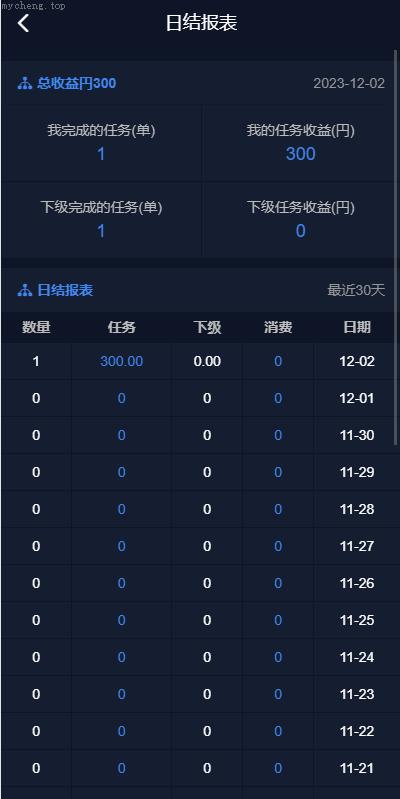Click the 下级完成的任务 count value
Image resolution: width=400 pixels, height=799 pixels.
101,231
